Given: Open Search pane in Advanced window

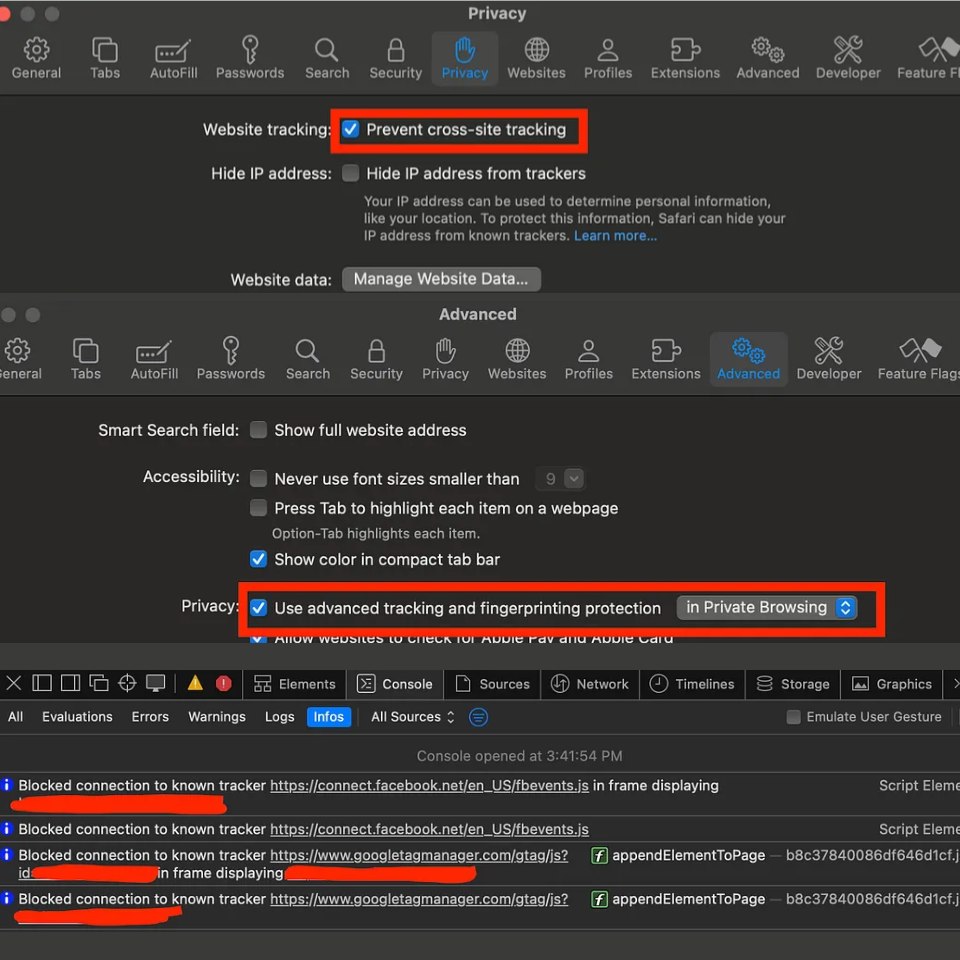Looking at the screenshot, I should (x=307, y=359).
